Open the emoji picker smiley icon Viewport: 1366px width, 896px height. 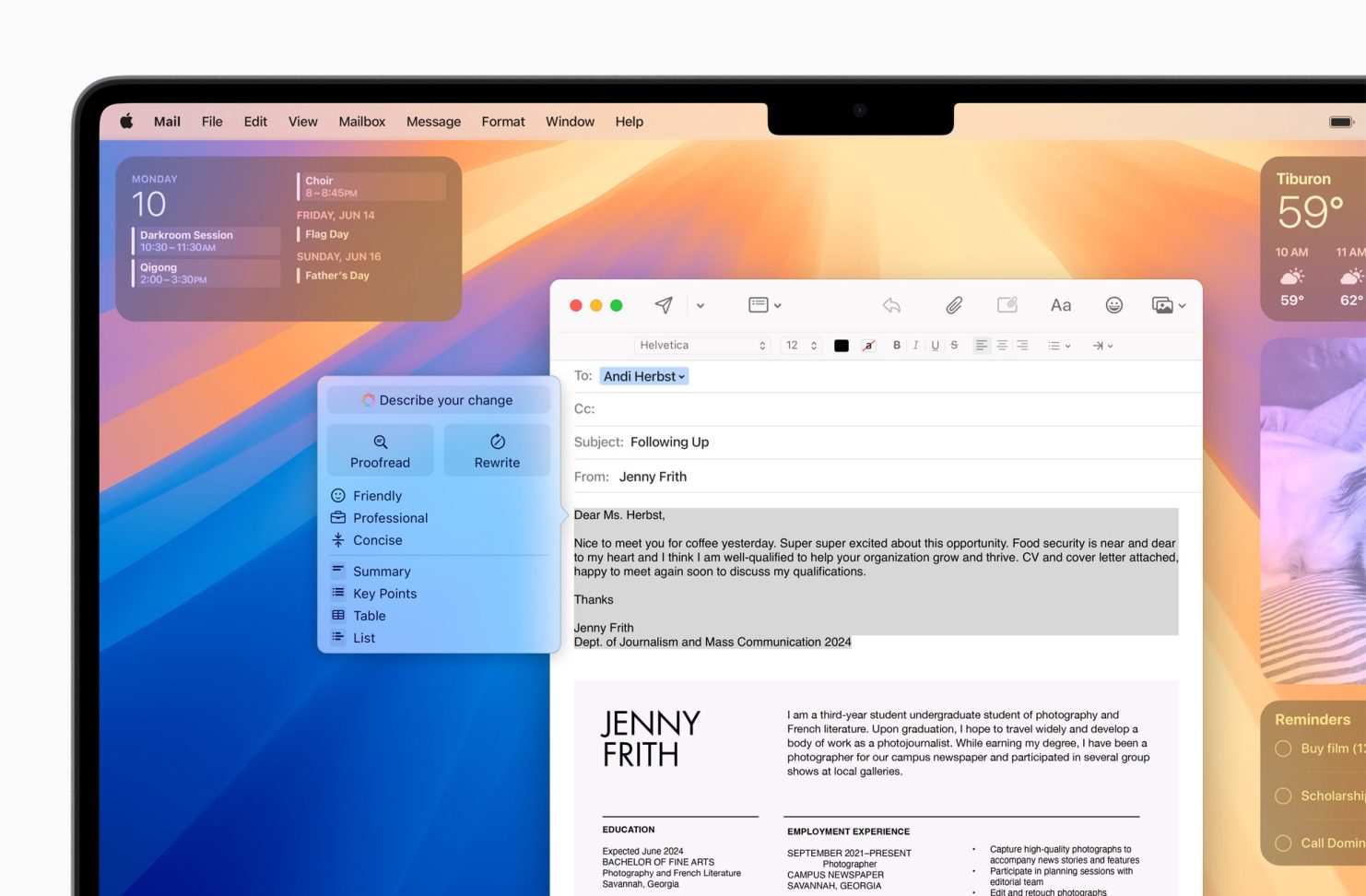pos(1114,305)
